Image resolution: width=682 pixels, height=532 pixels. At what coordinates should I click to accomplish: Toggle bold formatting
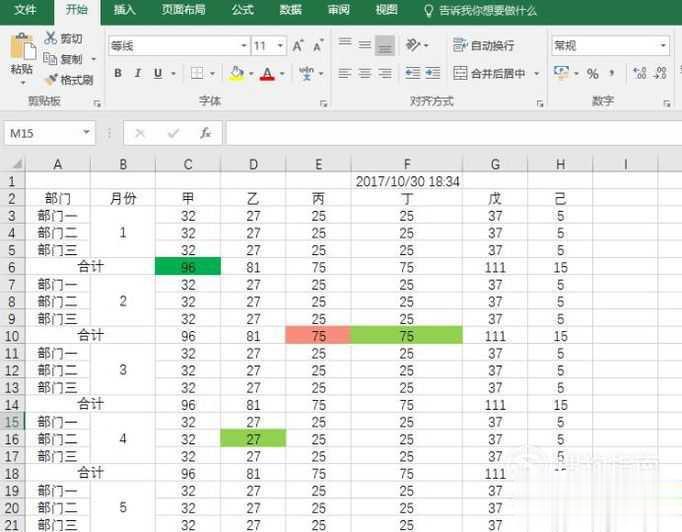pos(118,73)
